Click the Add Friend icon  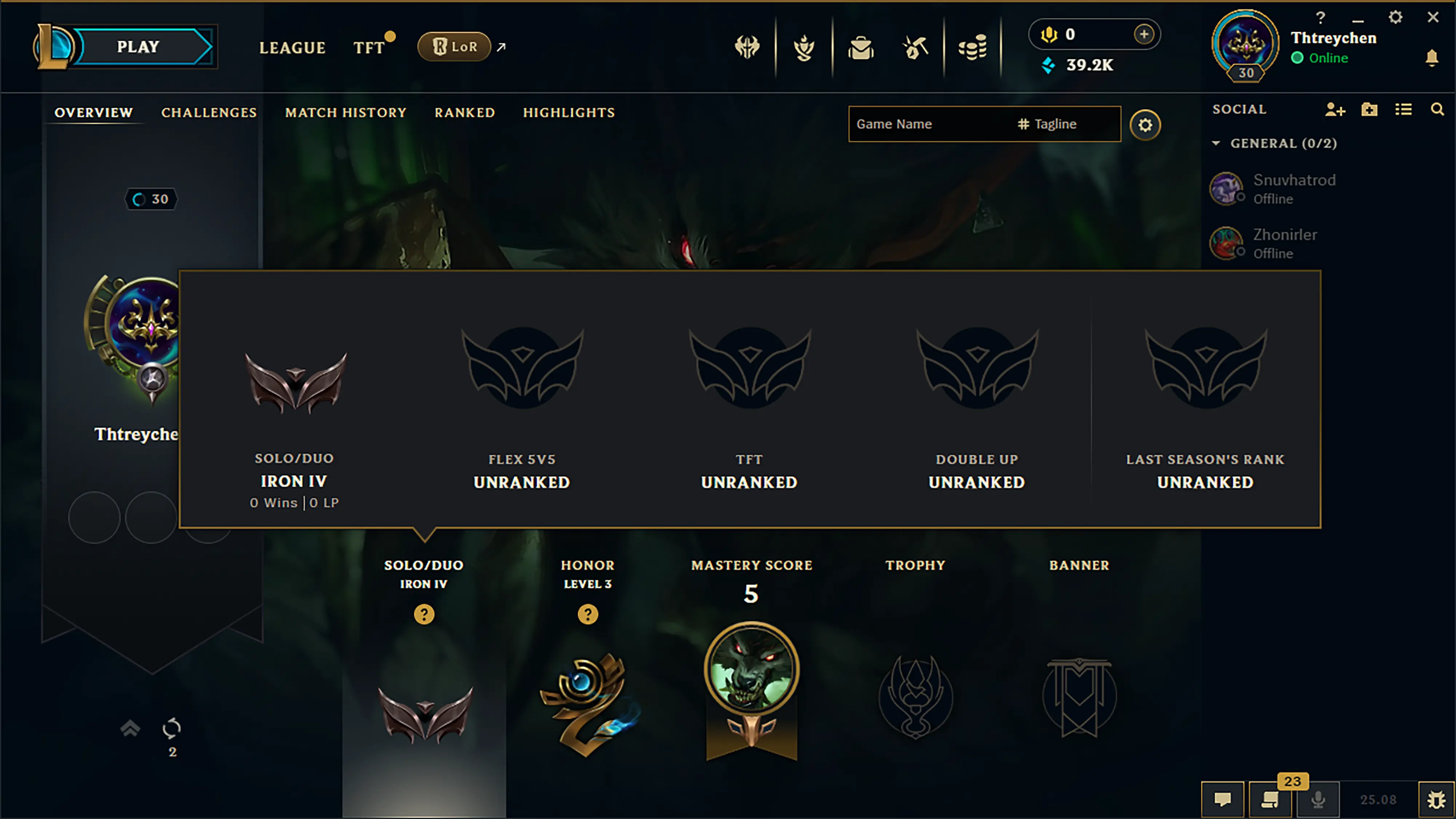[1335, 110]
